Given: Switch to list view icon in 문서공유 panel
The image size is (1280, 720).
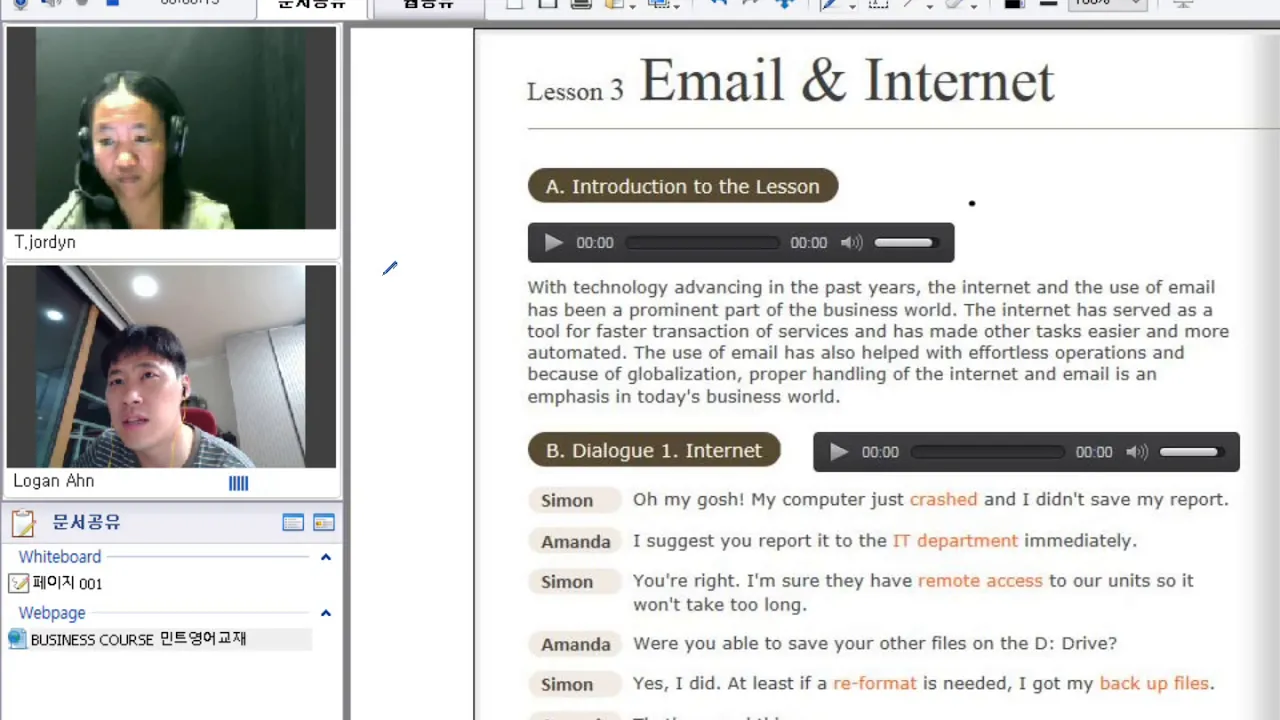Looking at the screenshot, I should 293,523.
